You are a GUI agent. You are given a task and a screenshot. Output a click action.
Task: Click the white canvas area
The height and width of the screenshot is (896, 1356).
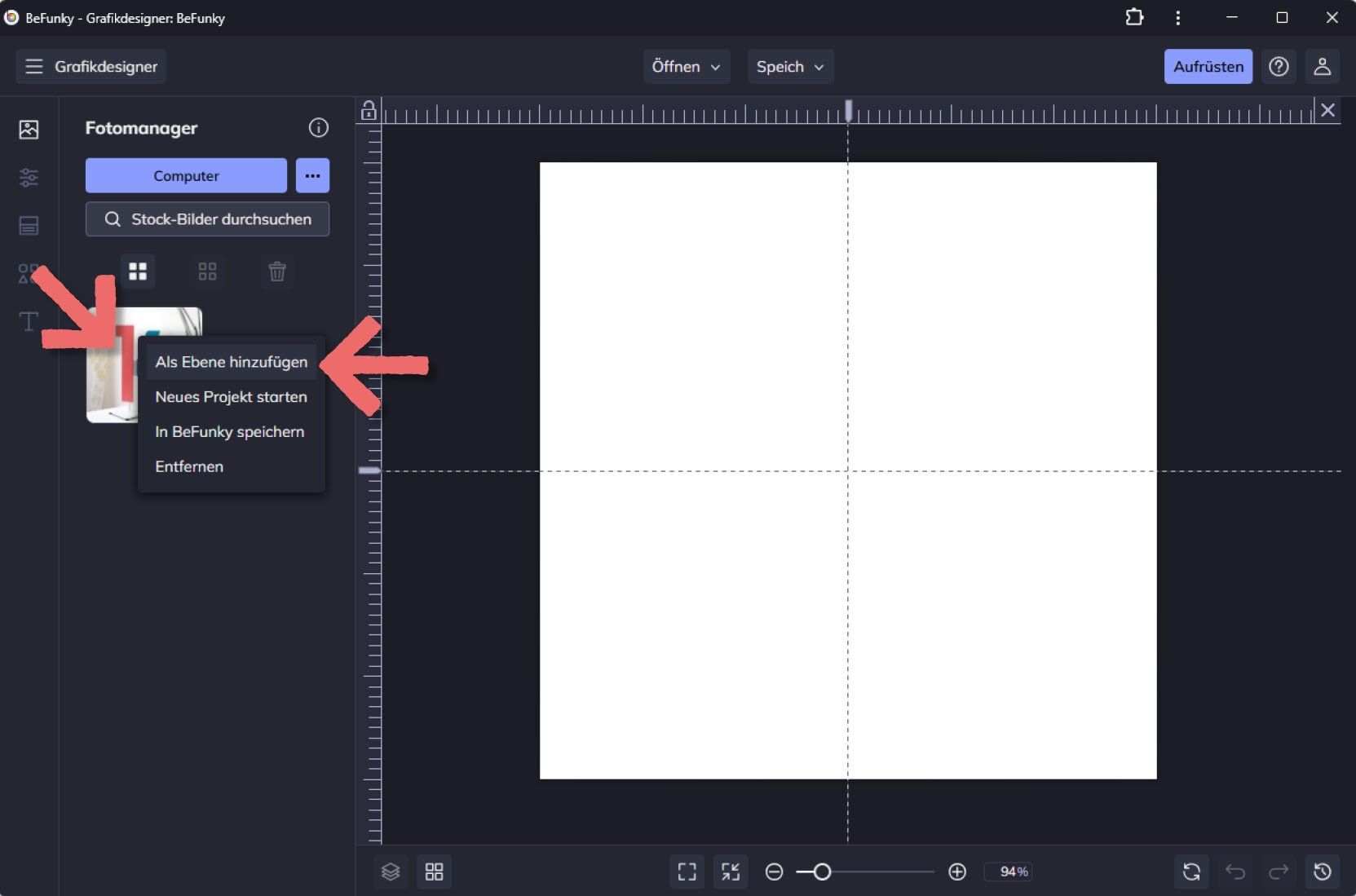tap(848, 470)
